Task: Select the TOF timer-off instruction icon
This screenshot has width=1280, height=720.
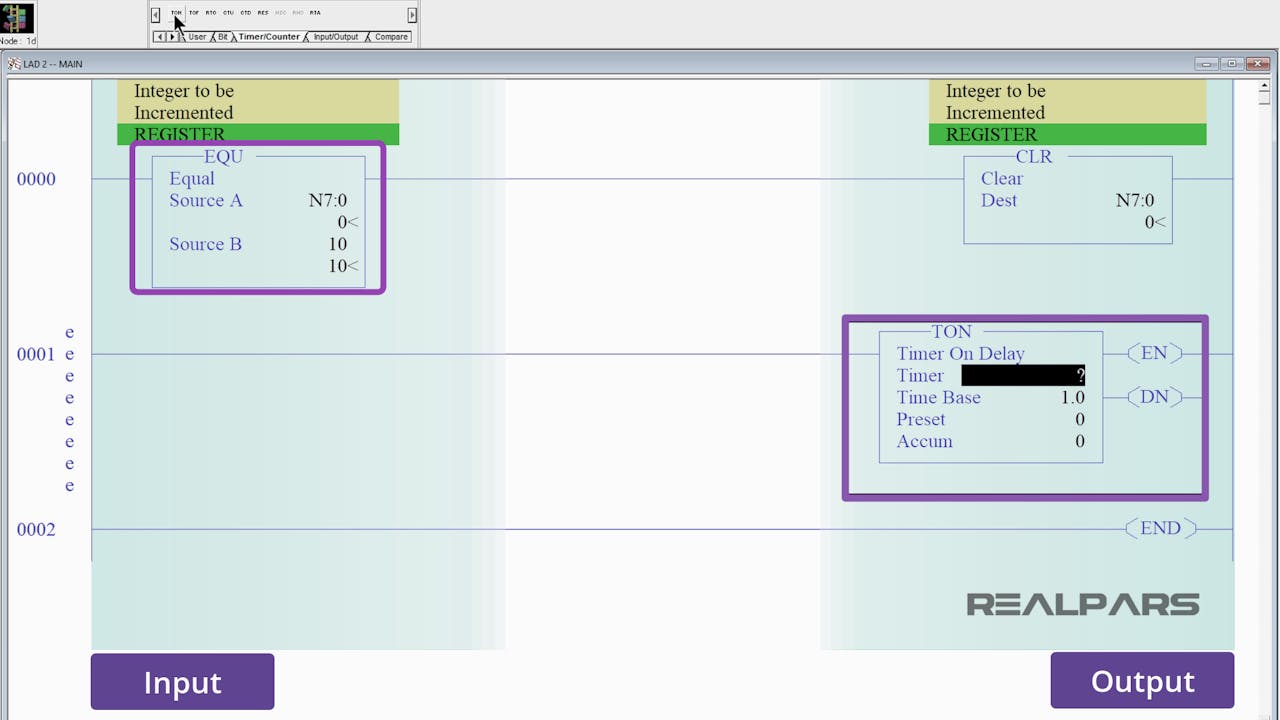Action: tap(194, 13)
